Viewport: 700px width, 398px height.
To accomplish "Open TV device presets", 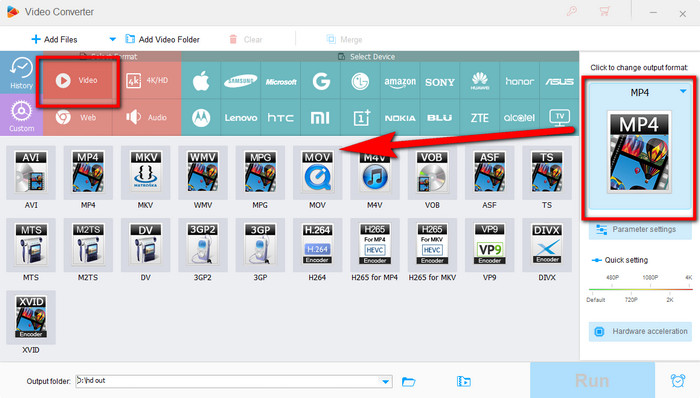I will pyautogui.click(x=559, y=118).
